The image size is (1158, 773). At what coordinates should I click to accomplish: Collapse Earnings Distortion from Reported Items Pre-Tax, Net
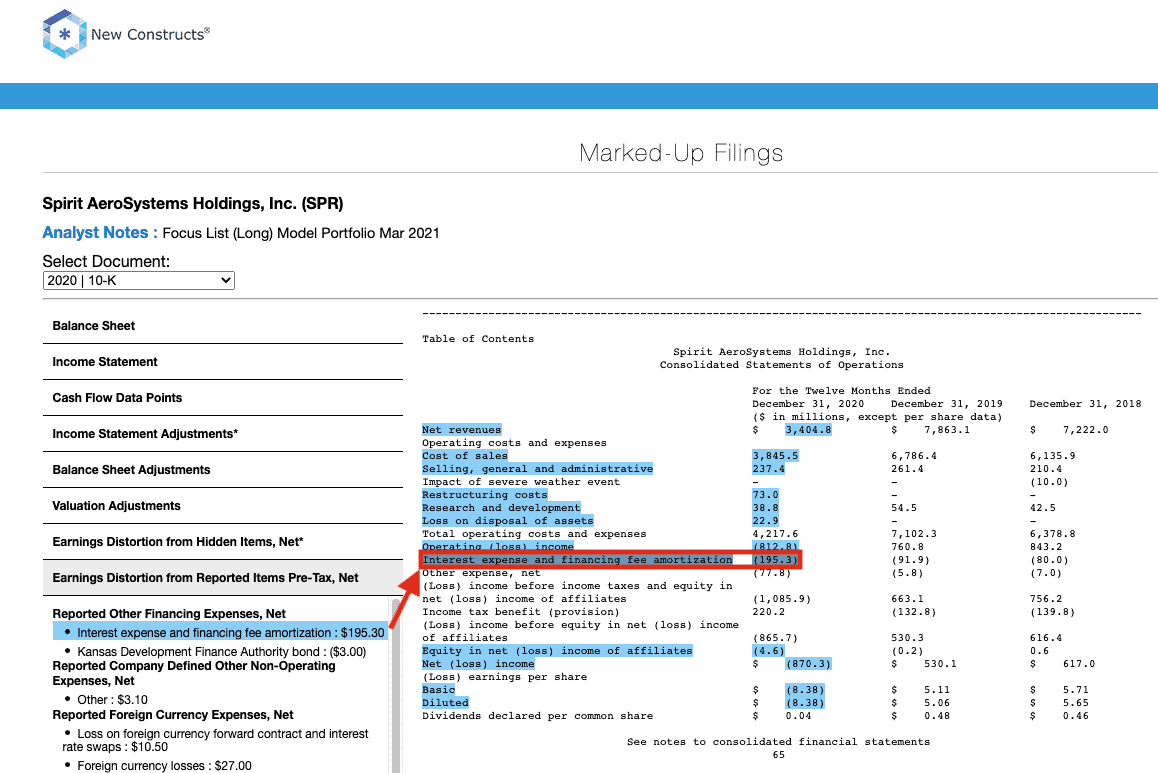coord(223,578)
